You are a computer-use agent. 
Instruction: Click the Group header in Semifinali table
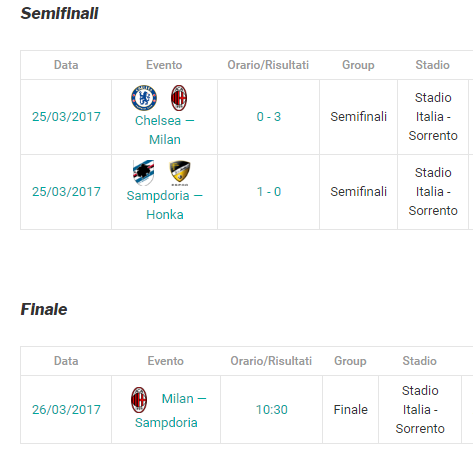coord(358,65)
